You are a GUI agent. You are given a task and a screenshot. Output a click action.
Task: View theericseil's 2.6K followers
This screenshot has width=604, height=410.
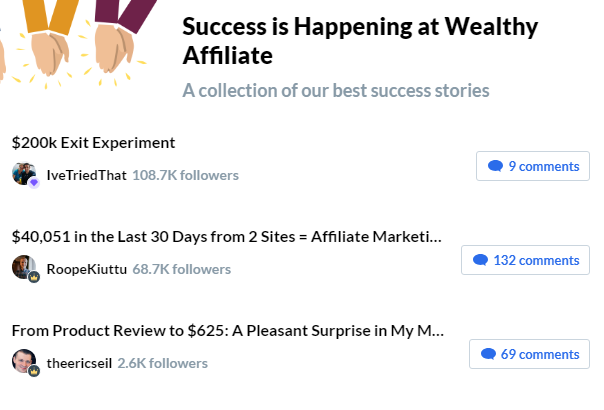click(x=162, y=363)
